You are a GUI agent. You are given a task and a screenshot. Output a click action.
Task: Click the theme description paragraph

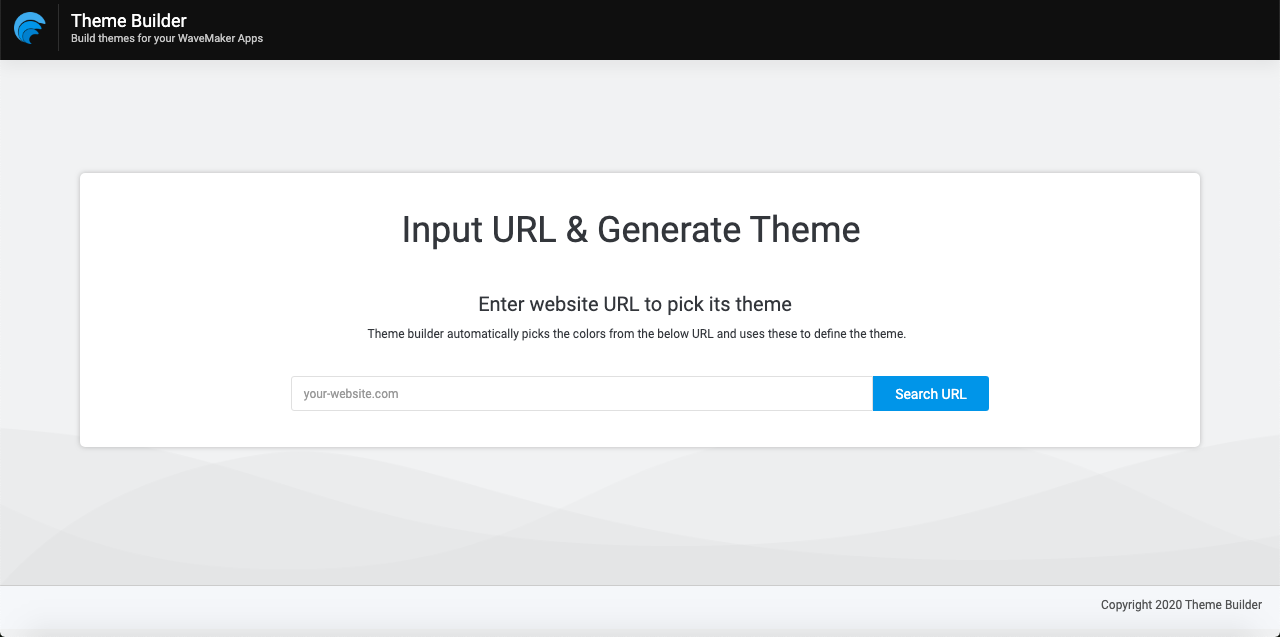pos(636,333)
